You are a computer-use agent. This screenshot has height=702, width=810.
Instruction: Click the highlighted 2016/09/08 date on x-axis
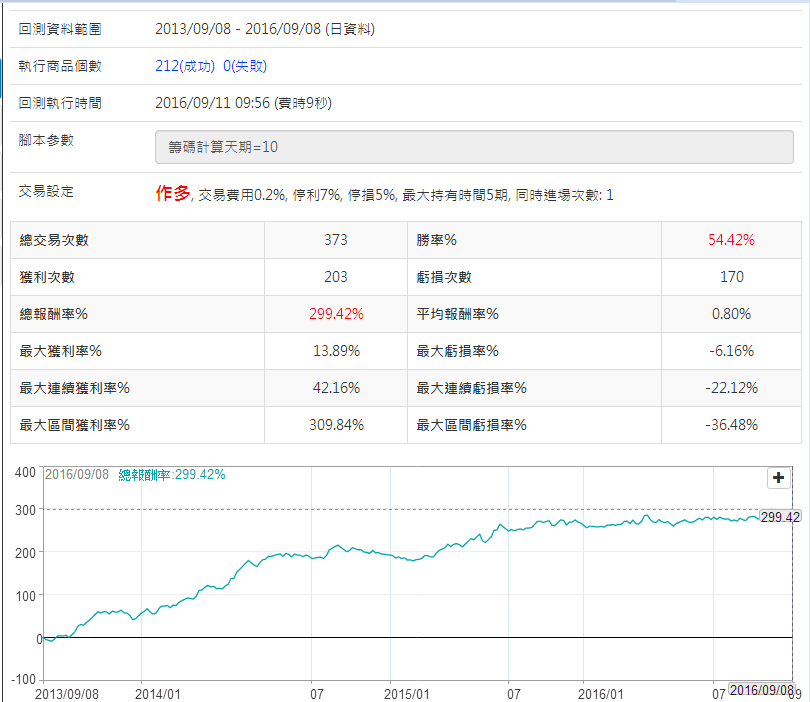pyautogui.click(x=761, y=690)
